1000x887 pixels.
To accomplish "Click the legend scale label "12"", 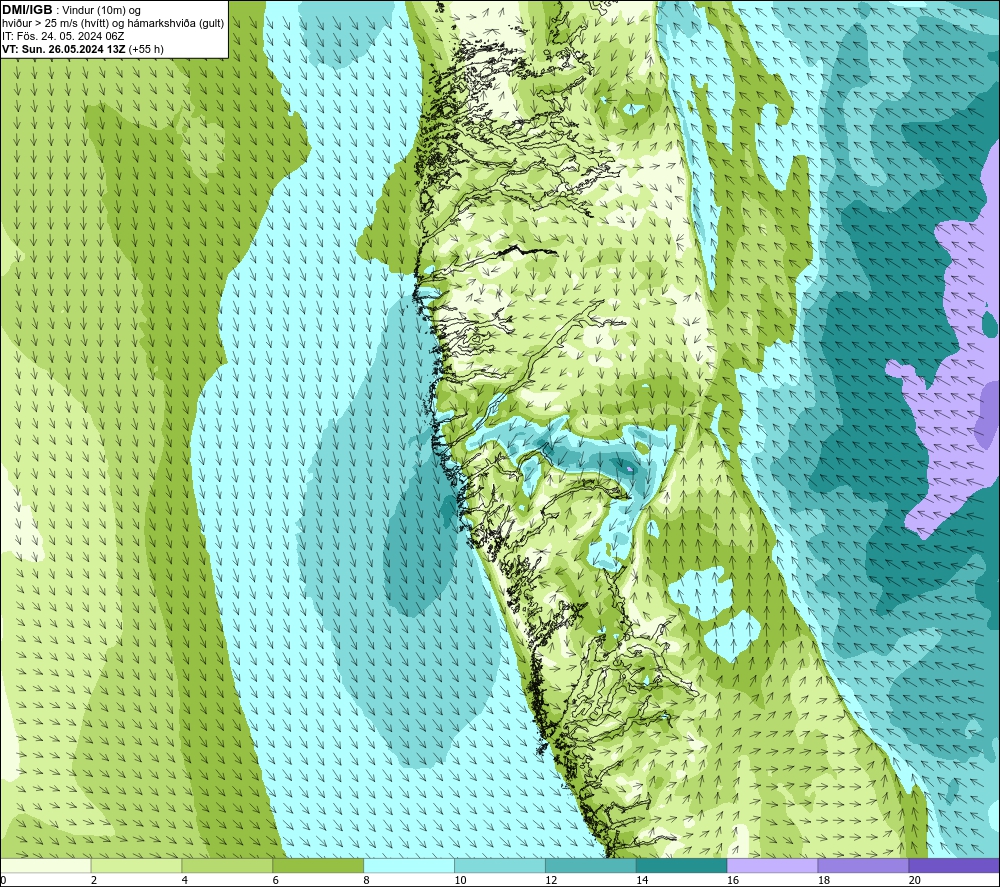I will click(x=551, y=881).
